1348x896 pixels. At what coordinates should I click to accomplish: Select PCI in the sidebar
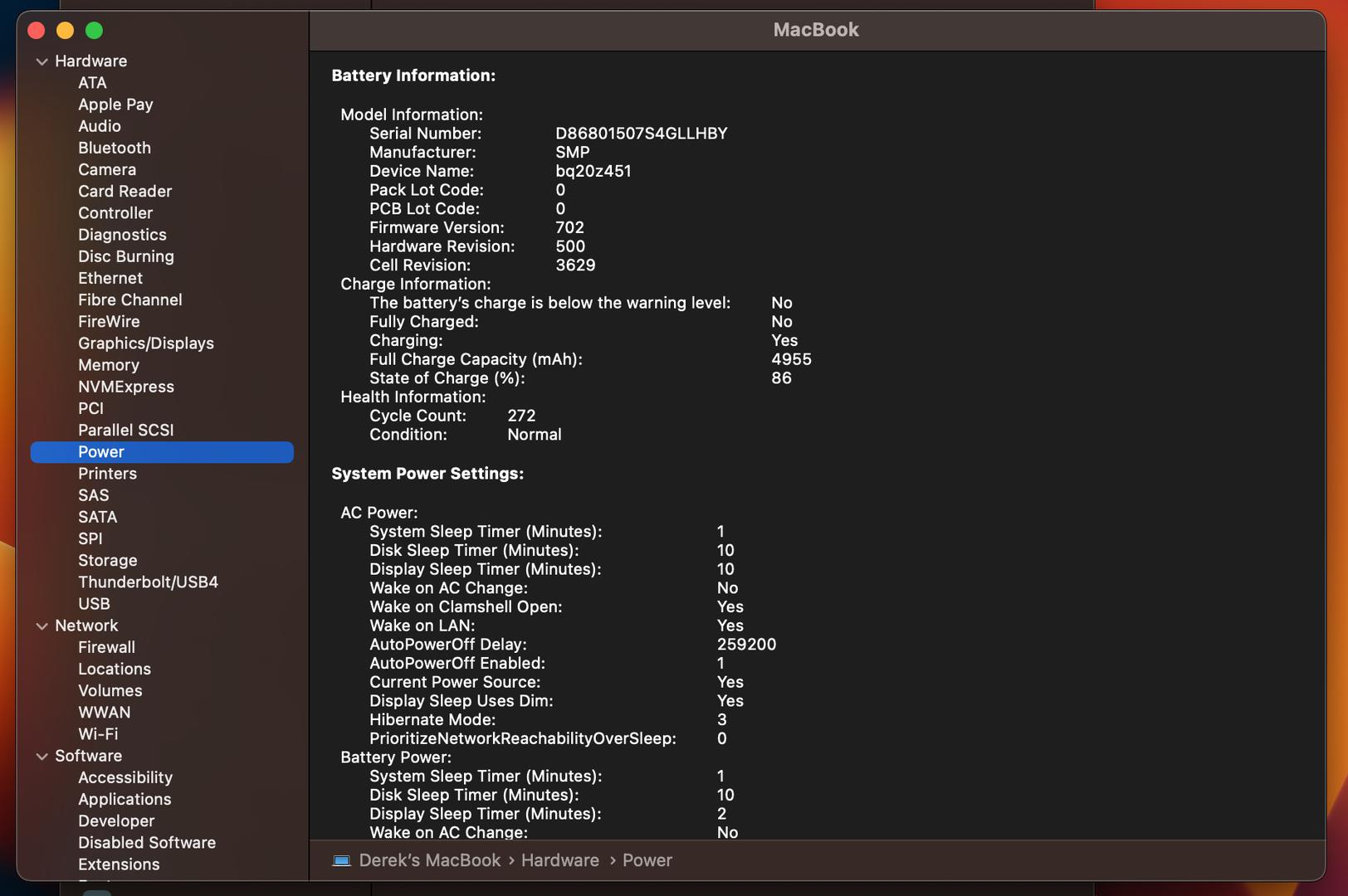coord(90,408)
